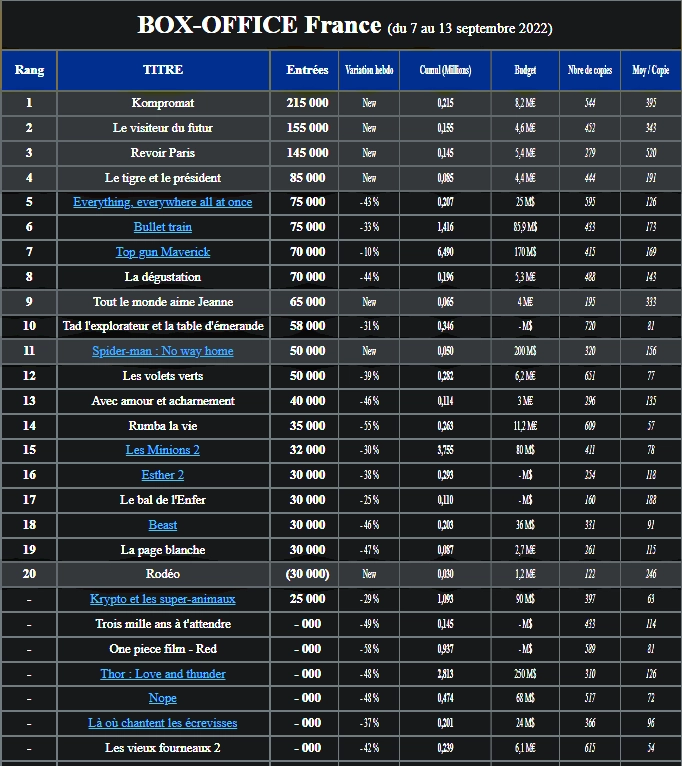Screen dimensions: 682x766
Task: Follow the Spider-man : No way home link
Action: (x=163, y=351)
